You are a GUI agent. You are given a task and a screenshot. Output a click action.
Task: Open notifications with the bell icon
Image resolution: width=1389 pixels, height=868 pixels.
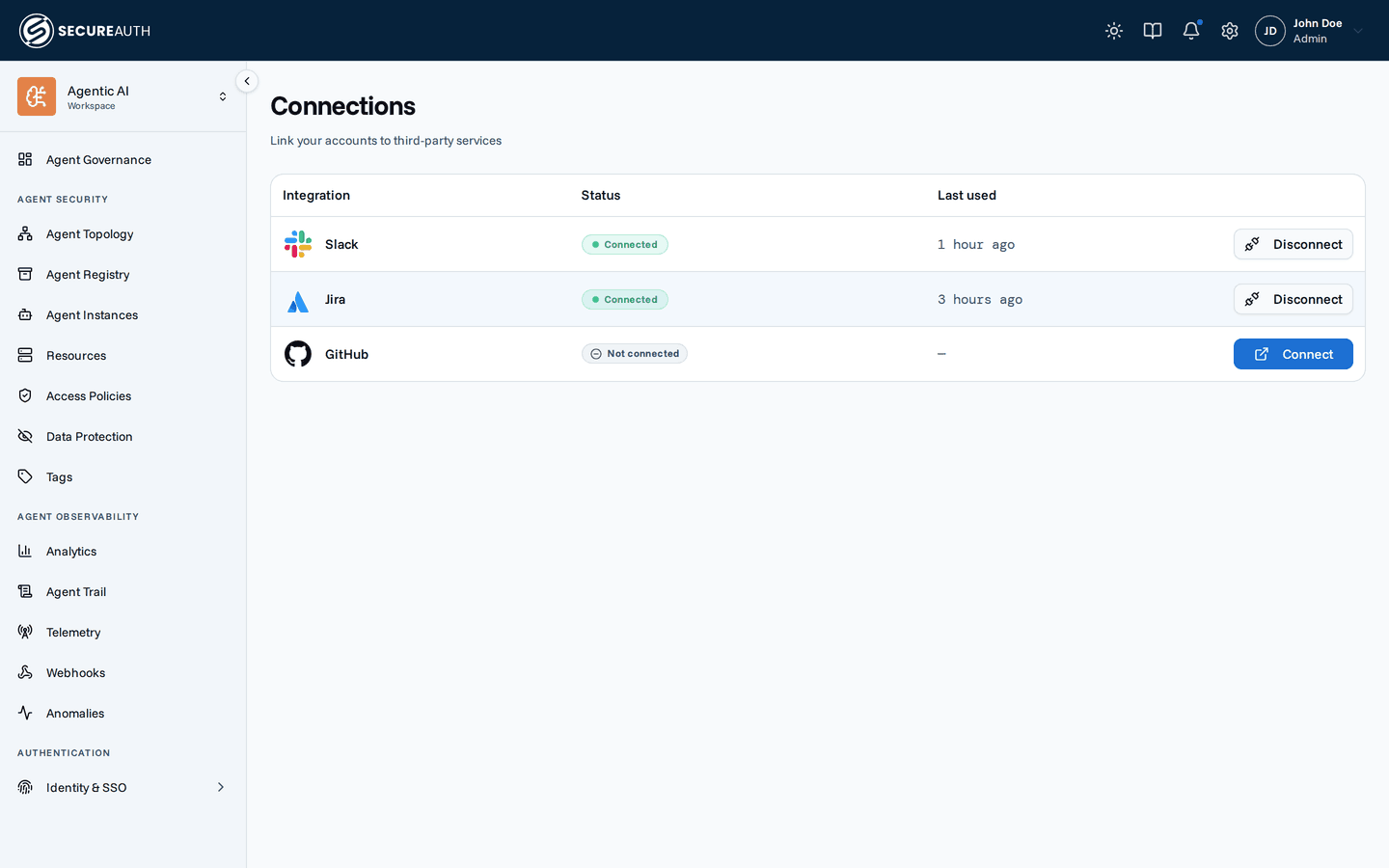click(1191, 31)
